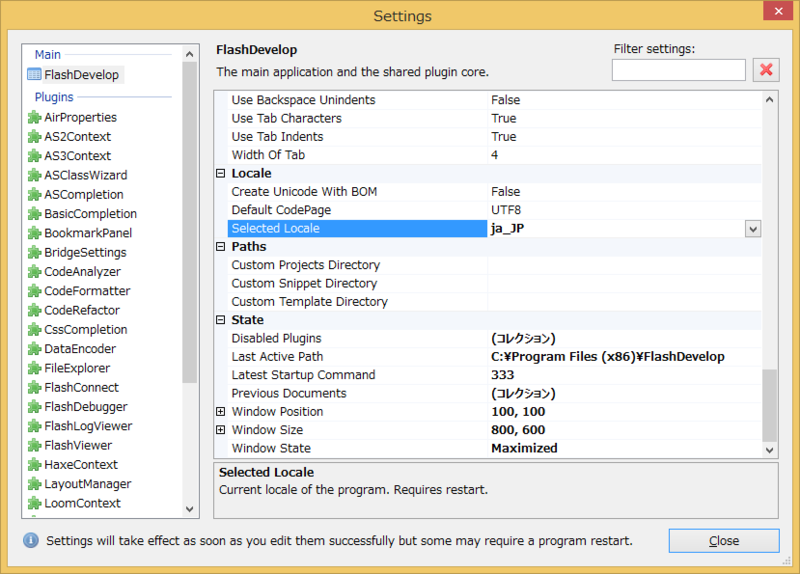Click the AS2Context plugin icon
The image size is (800, 574).
(x=34, y=137)
